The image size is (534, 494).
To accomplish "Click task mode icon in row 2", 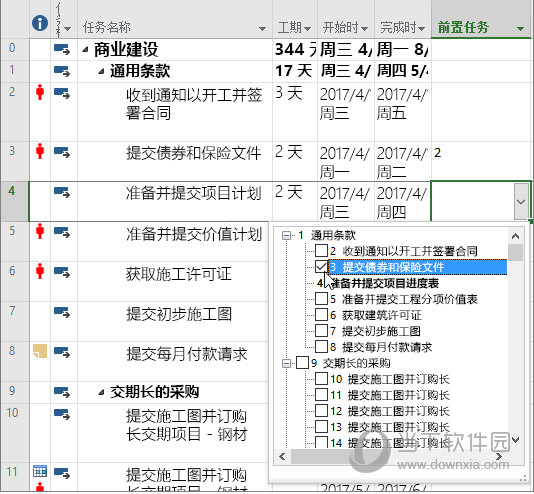I will click(62, 93).
